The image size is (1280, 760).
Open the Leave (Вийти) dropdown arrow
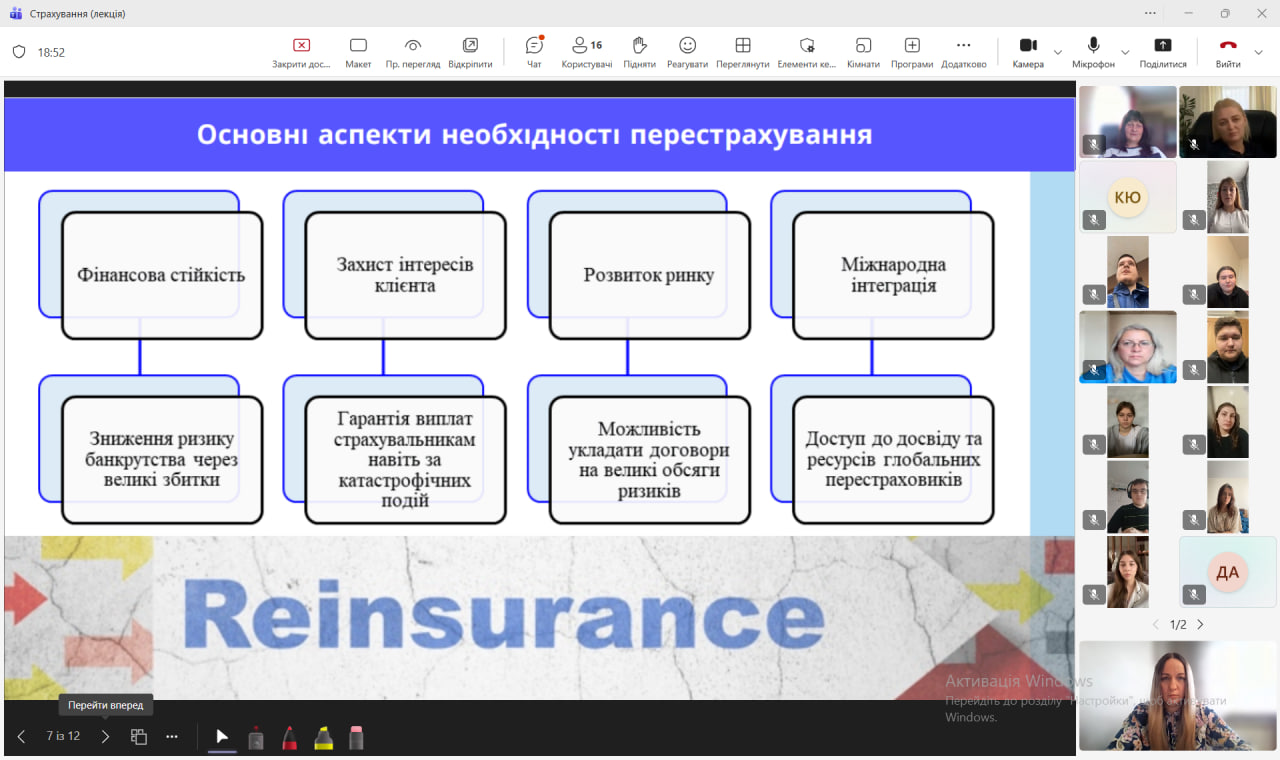pos(1259,52)
